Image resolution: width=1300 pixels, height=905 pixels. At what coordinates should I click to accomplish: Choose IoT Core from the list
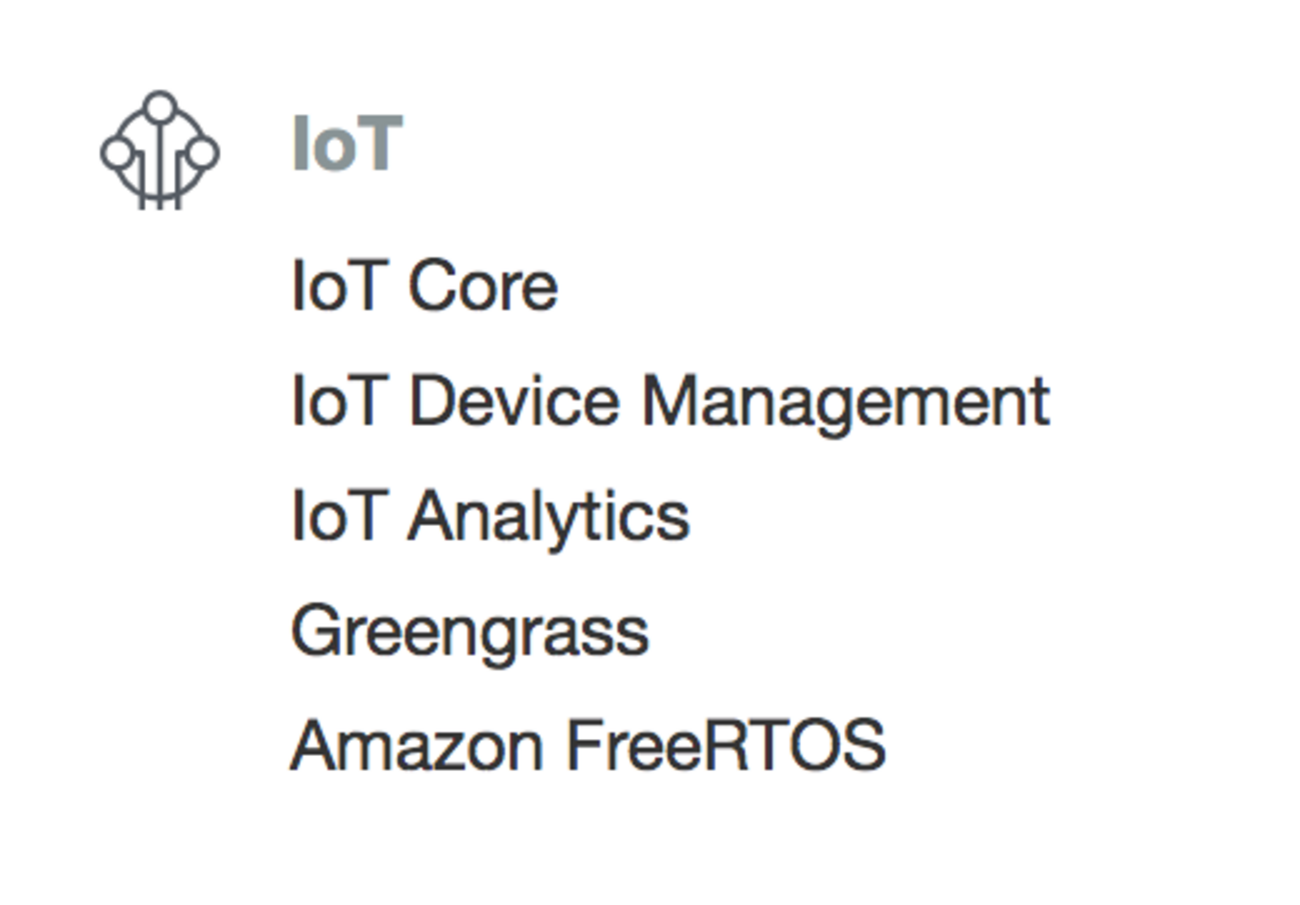coord(424,286)
